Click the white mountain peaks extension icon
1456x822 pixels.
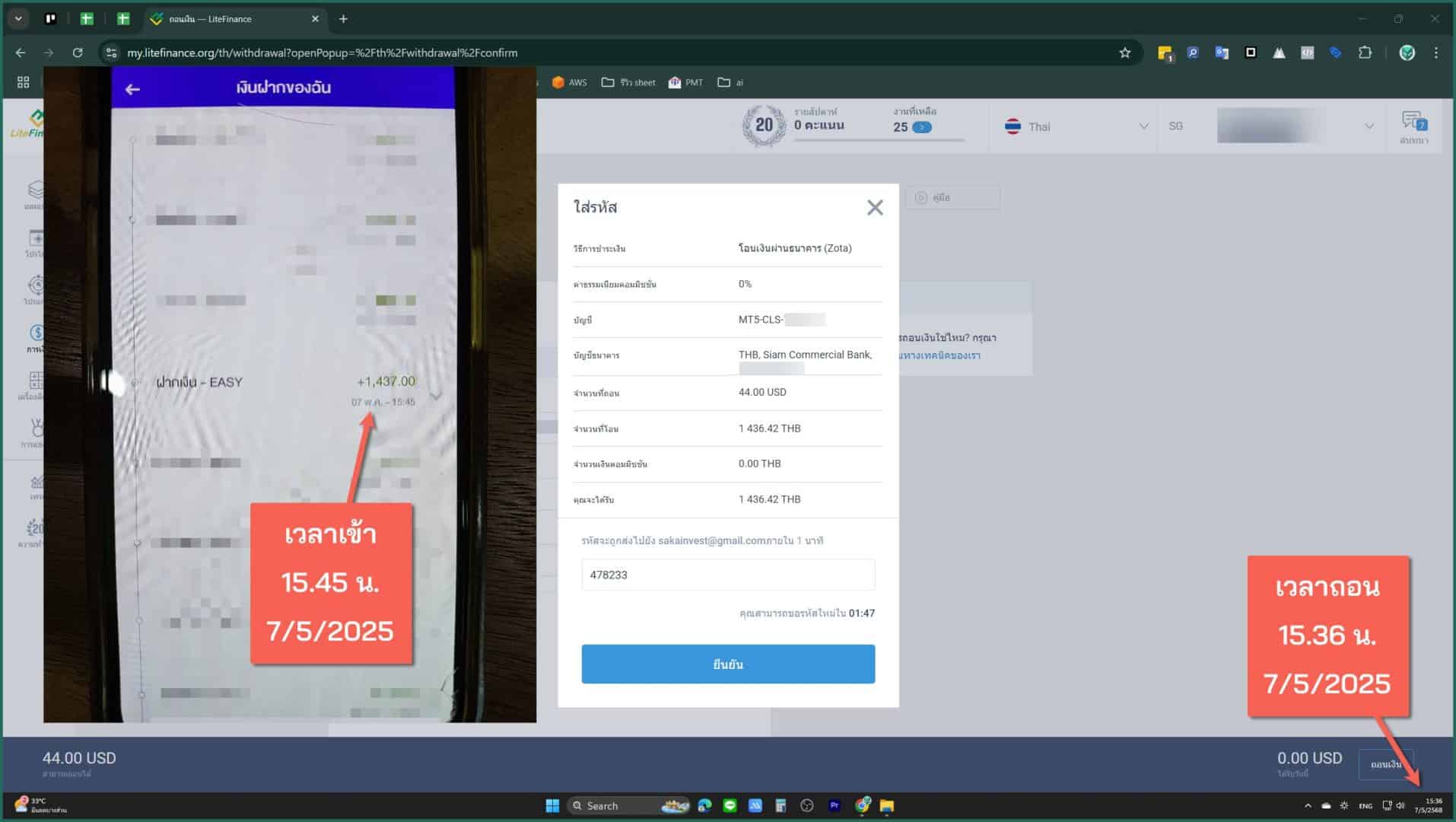(1279, 53)
